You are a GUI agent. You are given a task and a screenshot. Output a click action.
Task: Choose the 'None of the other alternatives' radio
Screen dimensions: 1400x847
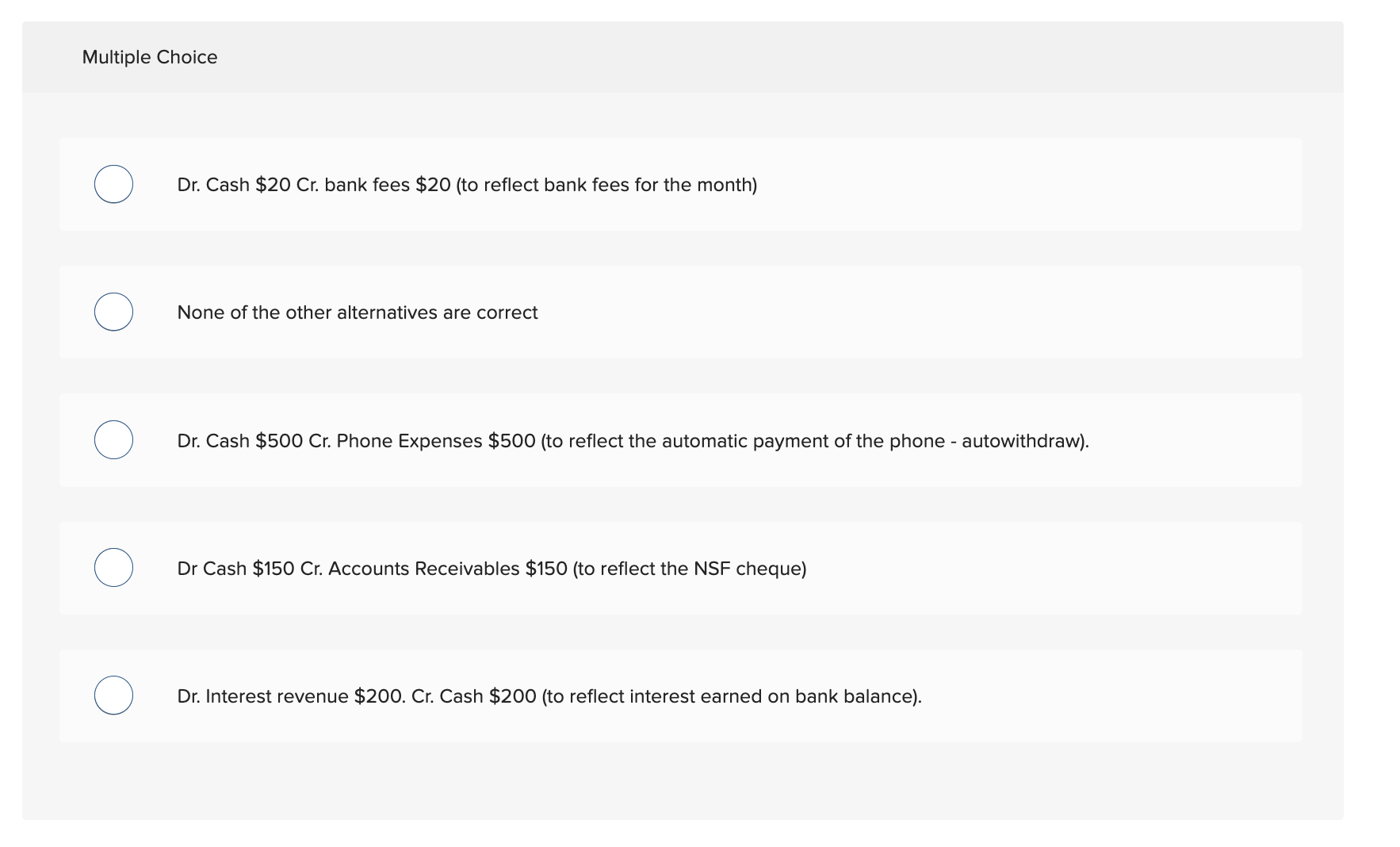(113, 312)
